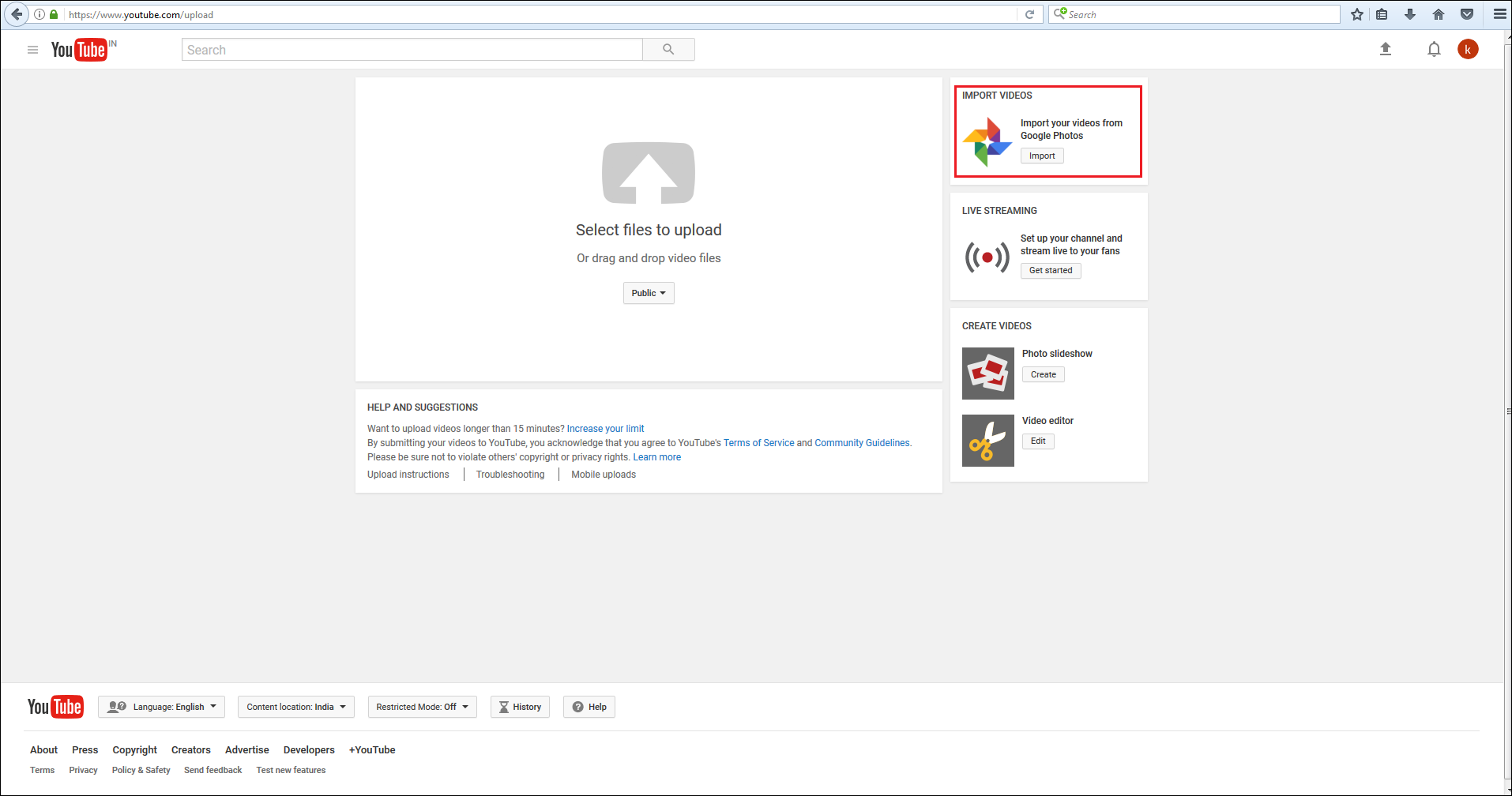Click the Photo slideshow icon

tap(987, 373)
